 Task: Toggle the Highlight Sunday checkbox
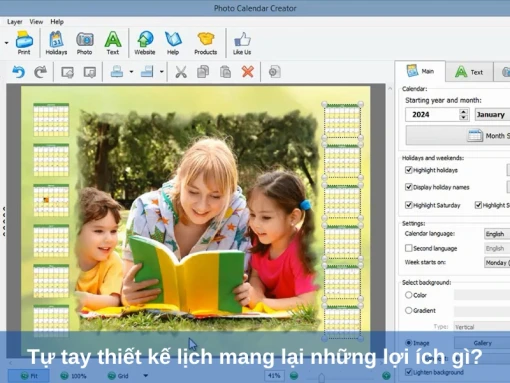pos(478,205)
